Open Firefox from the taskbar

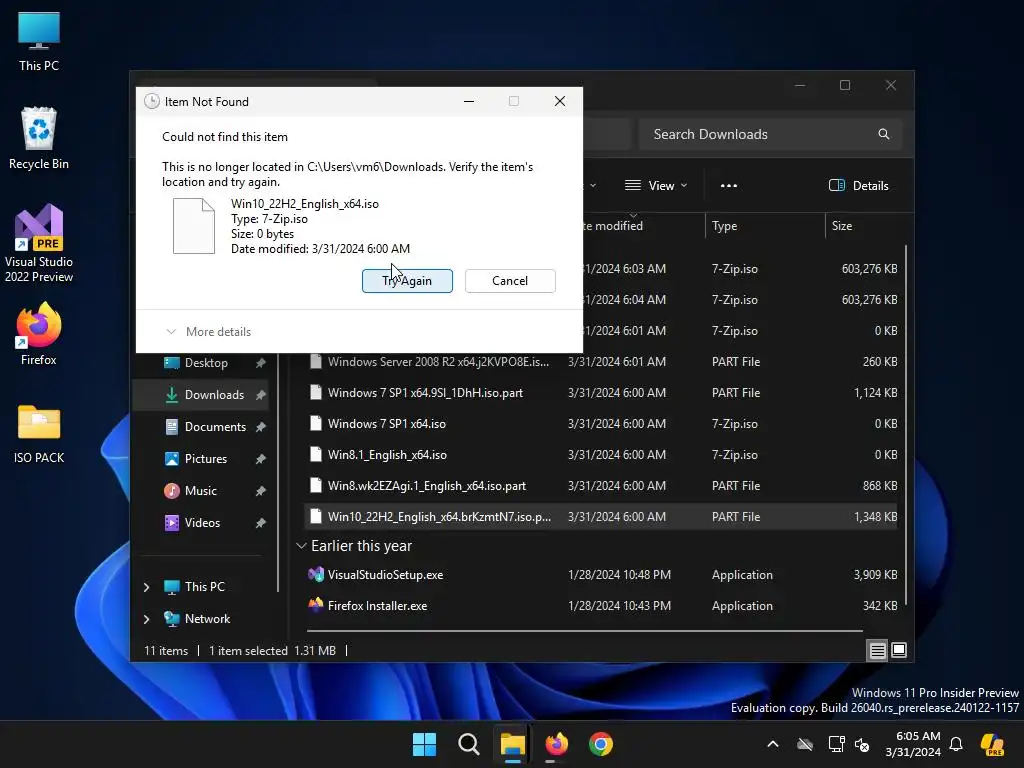556,744
